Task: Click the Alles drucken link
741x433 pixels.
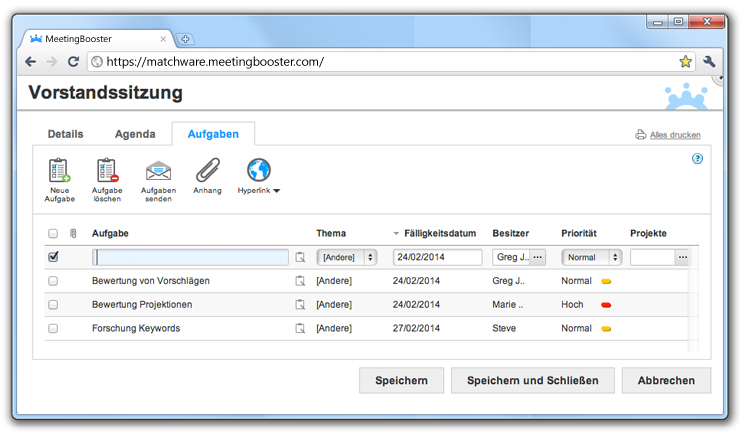Action: pos(675,135)
